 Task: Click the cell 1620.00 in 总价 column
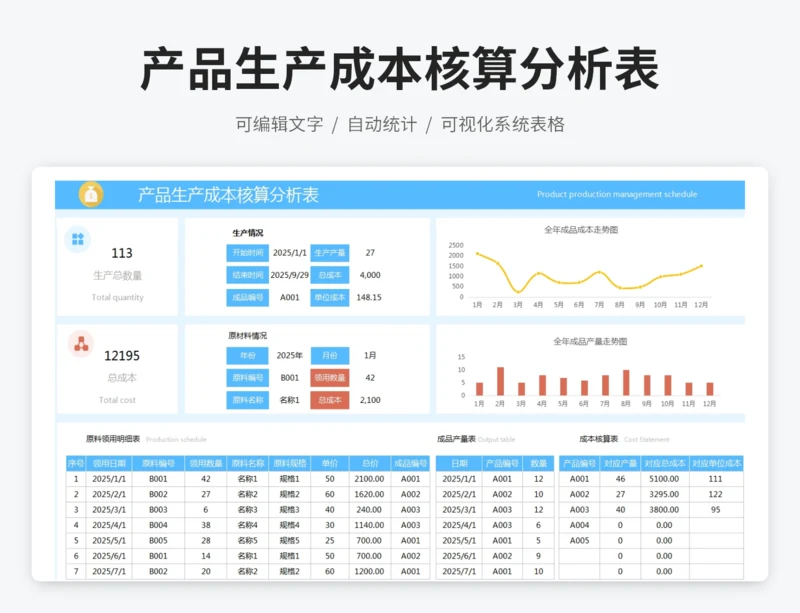(369, 494)
